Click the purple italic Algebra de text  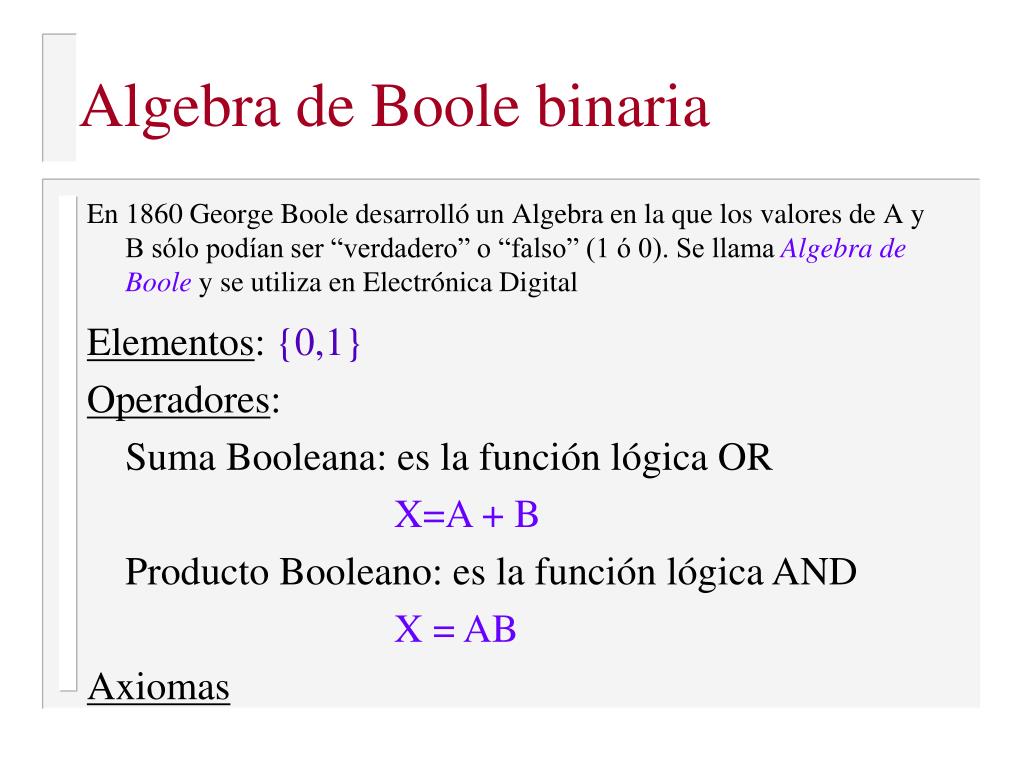pyautogui.click(x=843, y=249)
